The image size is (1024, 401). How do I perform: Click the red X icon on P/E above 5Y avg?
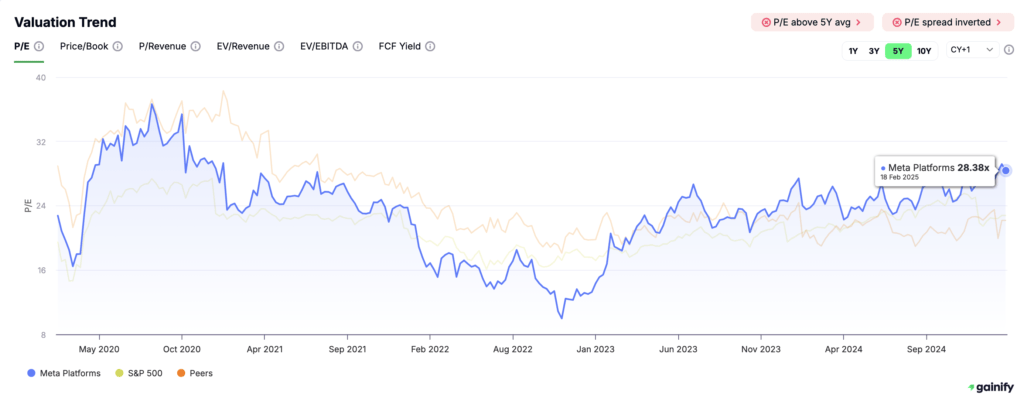[x=766, y=22]
